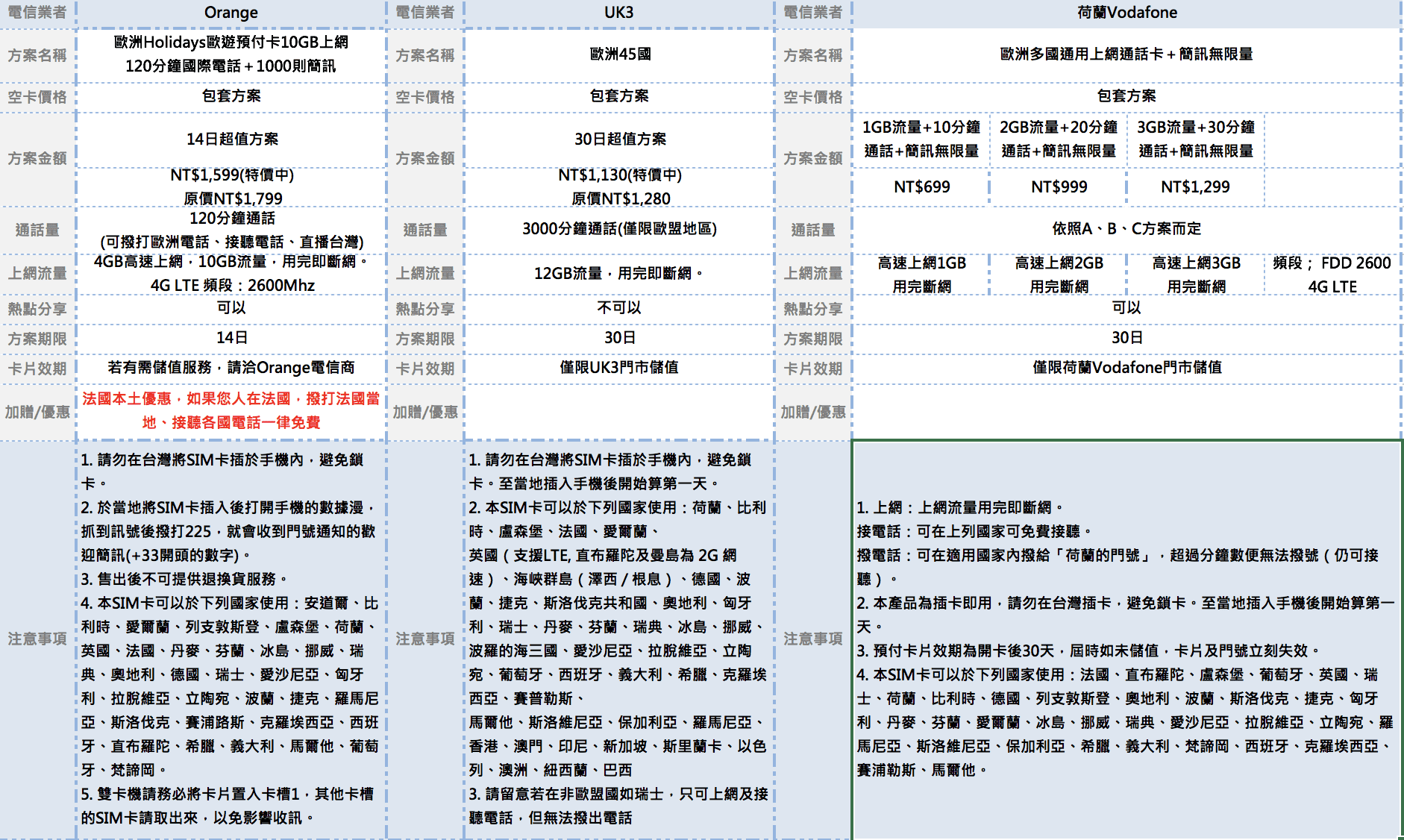
Task: Click the 通話量 label in Orange table
Action: 37,230
